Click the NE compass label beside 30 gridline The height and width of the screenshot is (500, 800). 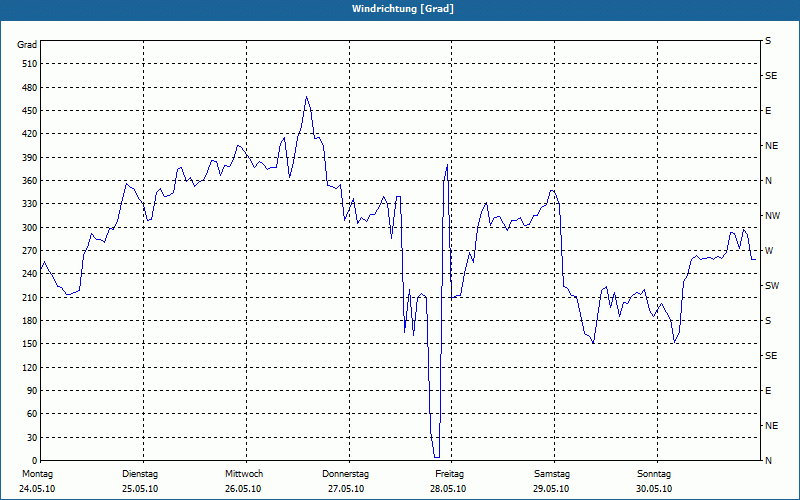(x=771, y=426)
